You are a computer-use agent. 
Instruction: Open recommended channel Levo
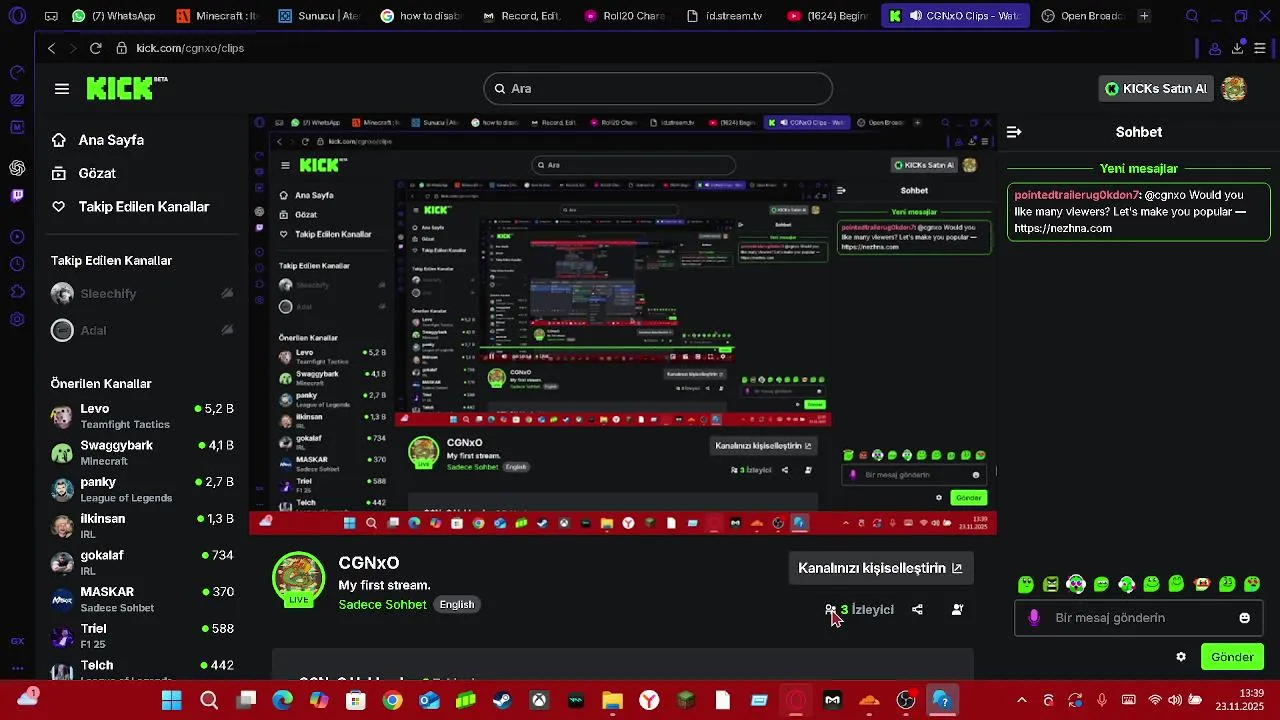click(x=142, y=416)
